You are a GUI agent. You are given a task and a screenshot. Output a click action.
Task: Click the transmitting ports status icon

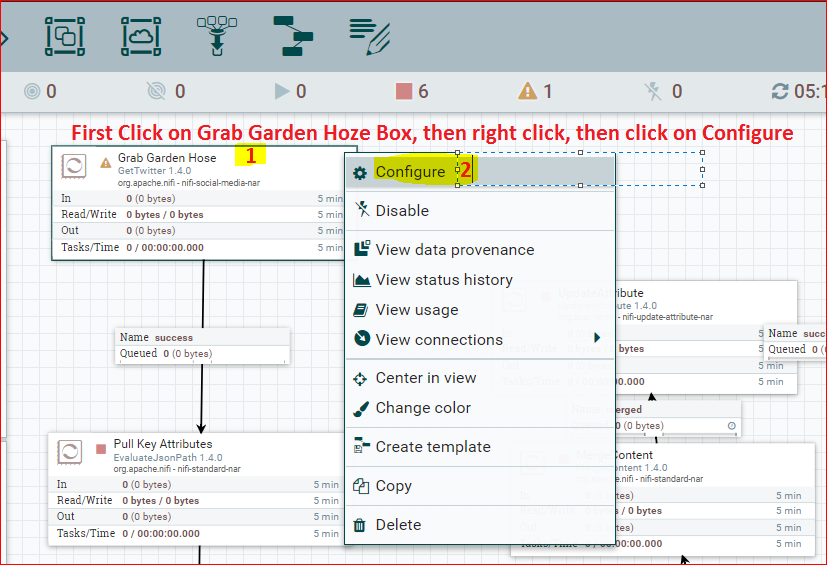[32, 91]
